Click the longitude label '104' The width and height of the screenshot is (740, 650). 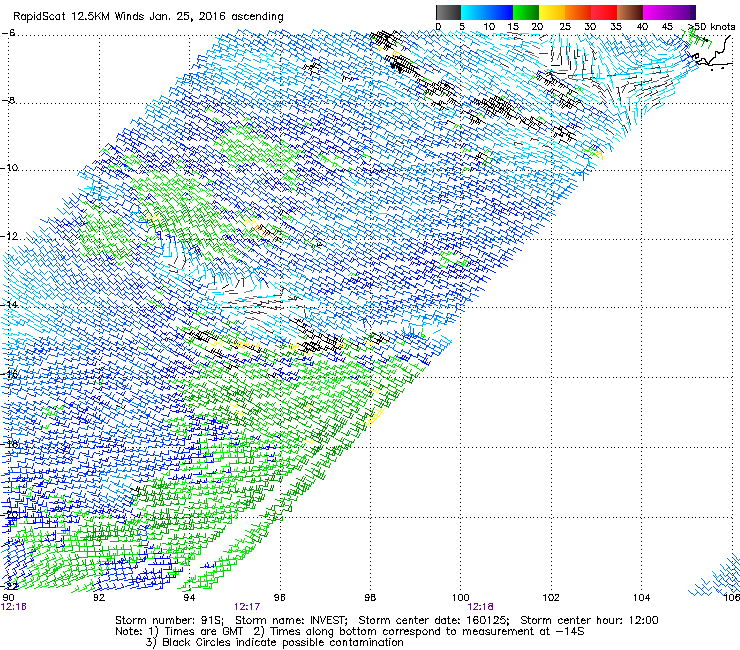tap(641, 597)
